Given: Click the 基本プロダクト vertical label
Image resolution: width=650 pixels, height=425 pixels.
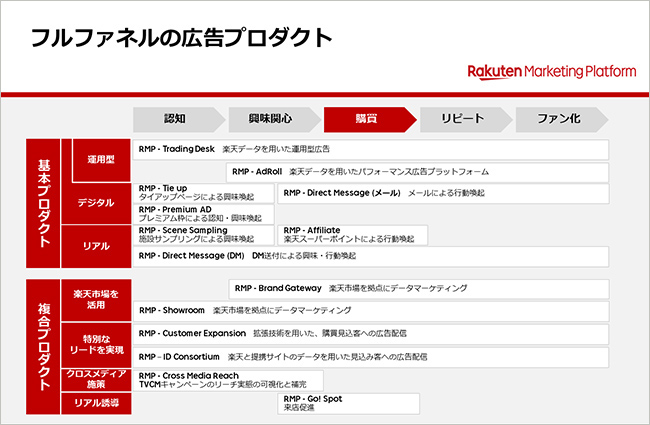Looking at the screenshot, I should (43, 203).
